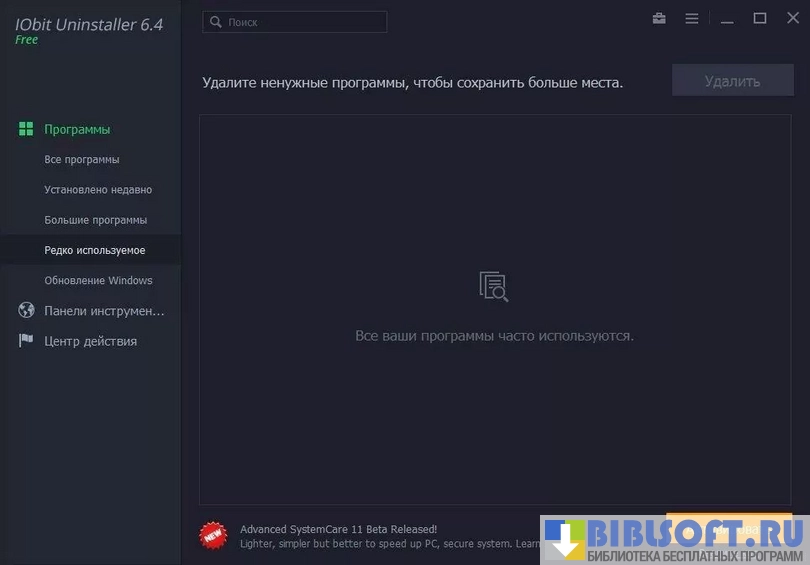Image resolution: width=810 pixels, height=565 pixels.
Task: Click the empty-list document search icon
Action: click(x=494, y=287)
